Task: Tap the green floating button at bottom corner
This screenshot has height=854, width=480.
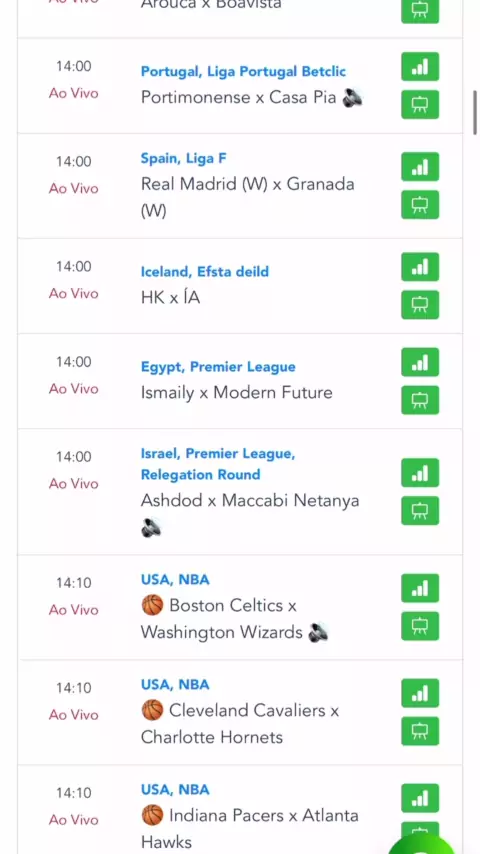Action: coord(422,844)
